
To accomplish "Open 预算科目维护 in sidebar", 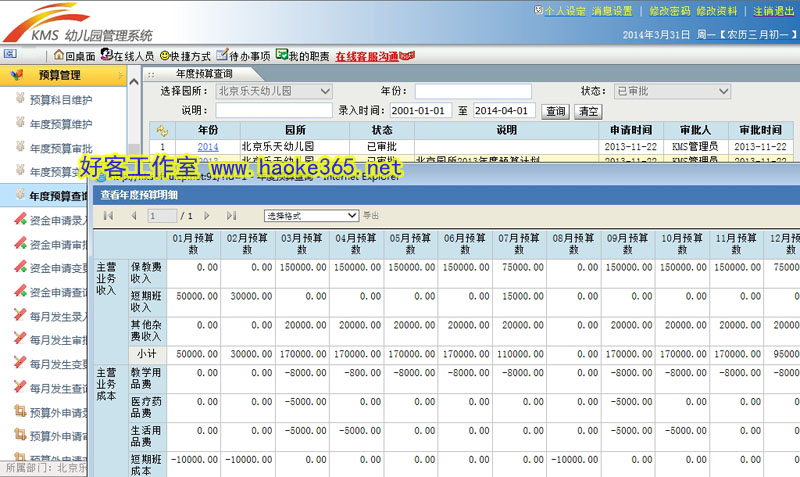I will click(61, 99).
